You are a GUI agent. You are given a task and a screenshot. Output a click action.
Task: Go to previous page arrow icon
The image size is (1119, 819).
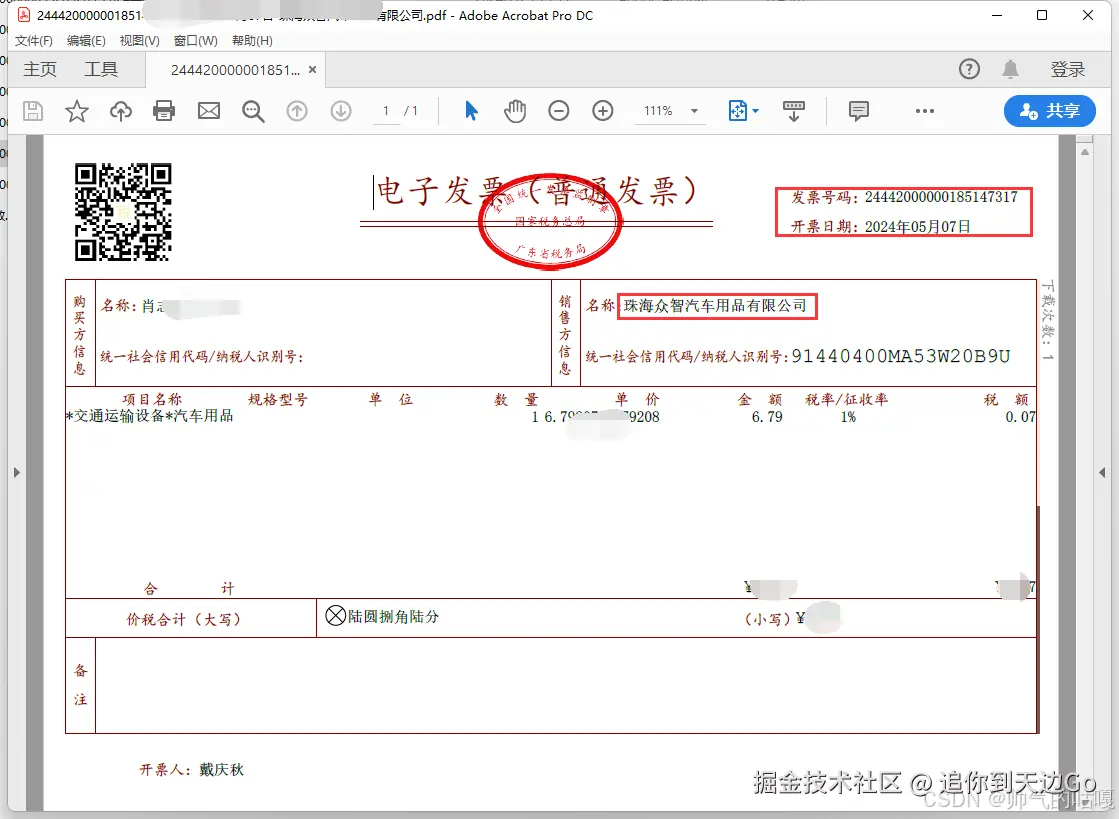pyautogui.click(x=297, y=111)
